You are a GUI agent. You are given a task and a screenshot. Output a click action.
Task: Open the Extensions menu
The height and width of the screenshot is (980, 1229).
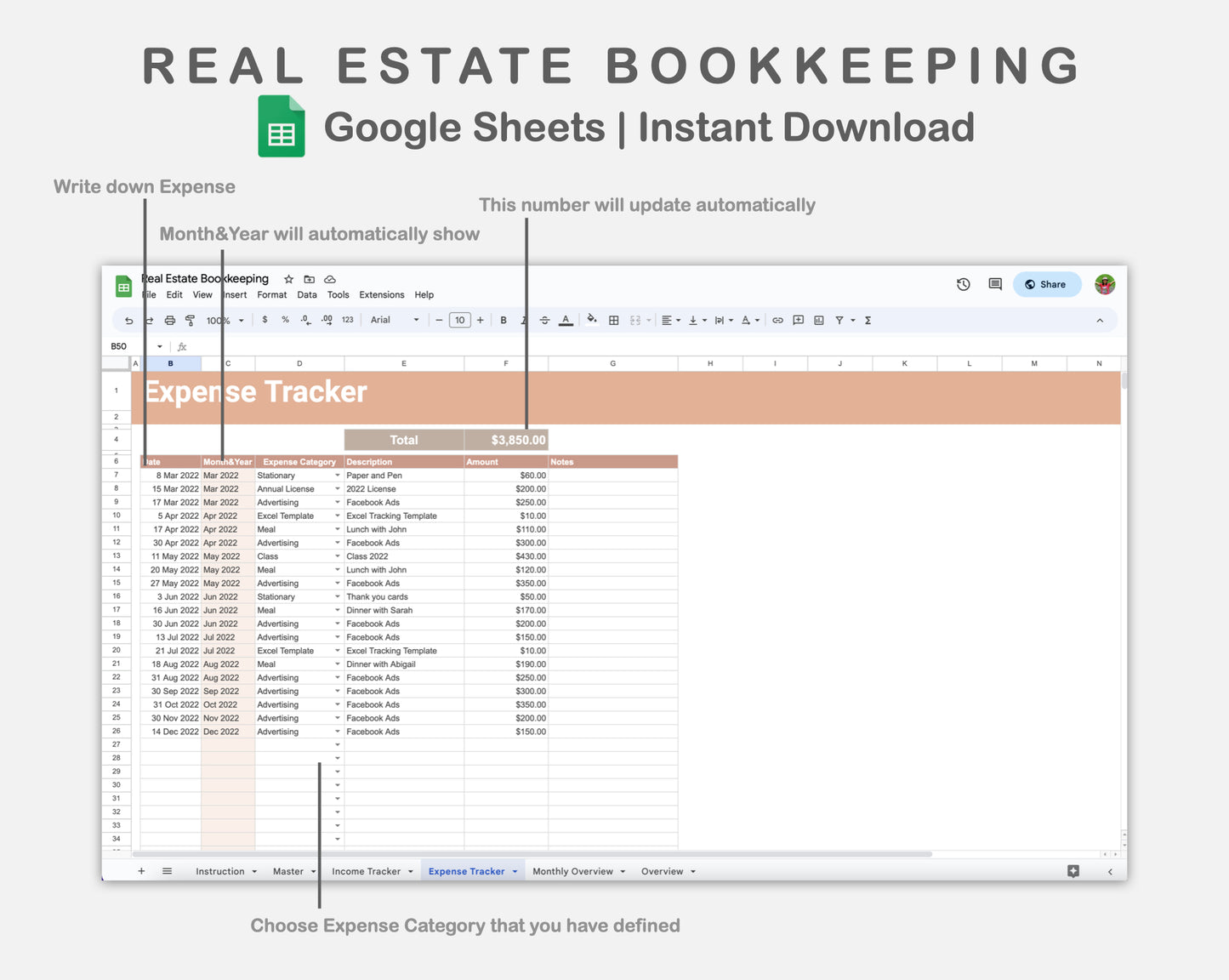click(381, 294)
